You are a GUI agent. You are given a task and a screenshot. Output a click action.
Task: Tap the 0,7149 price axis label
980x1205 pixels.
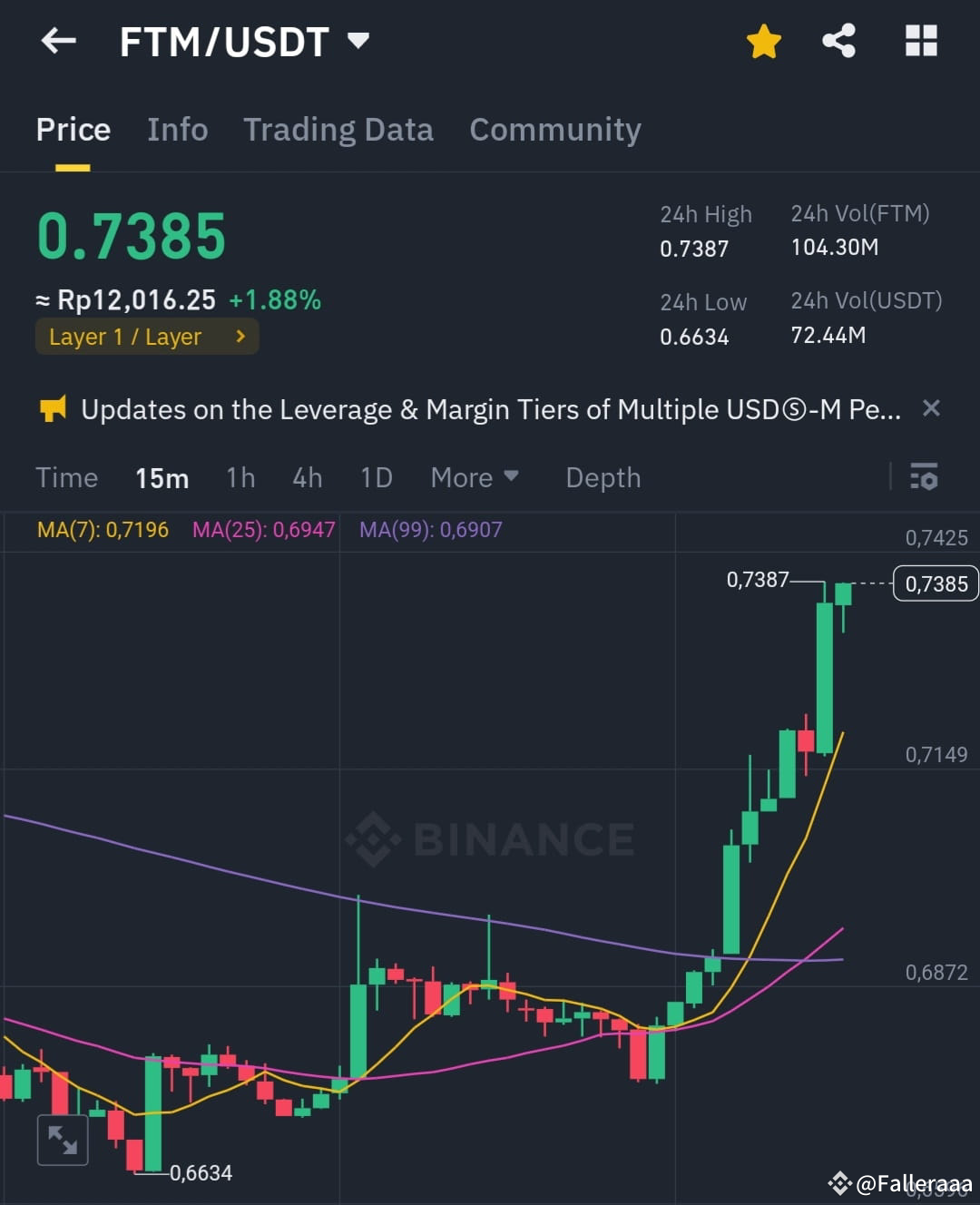click(x=936, y=755)
